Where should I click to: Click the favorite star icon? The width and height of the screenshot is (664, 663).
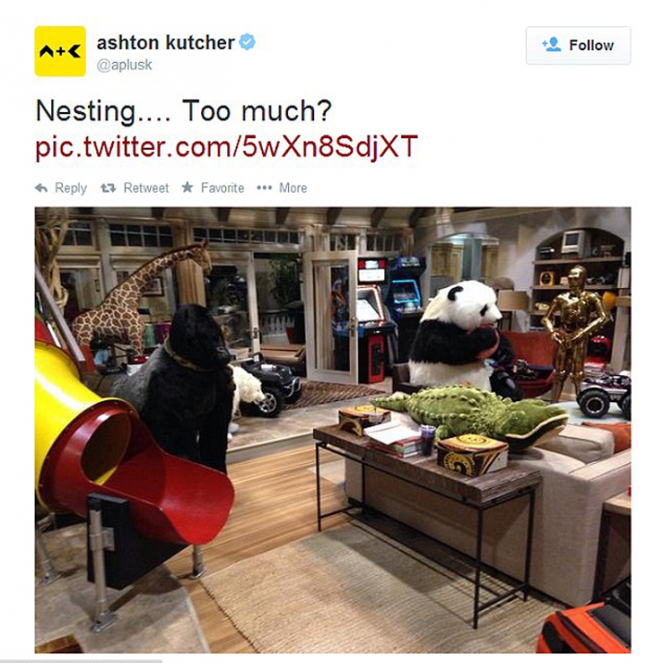pyautogui.click(x=187, y=187)
